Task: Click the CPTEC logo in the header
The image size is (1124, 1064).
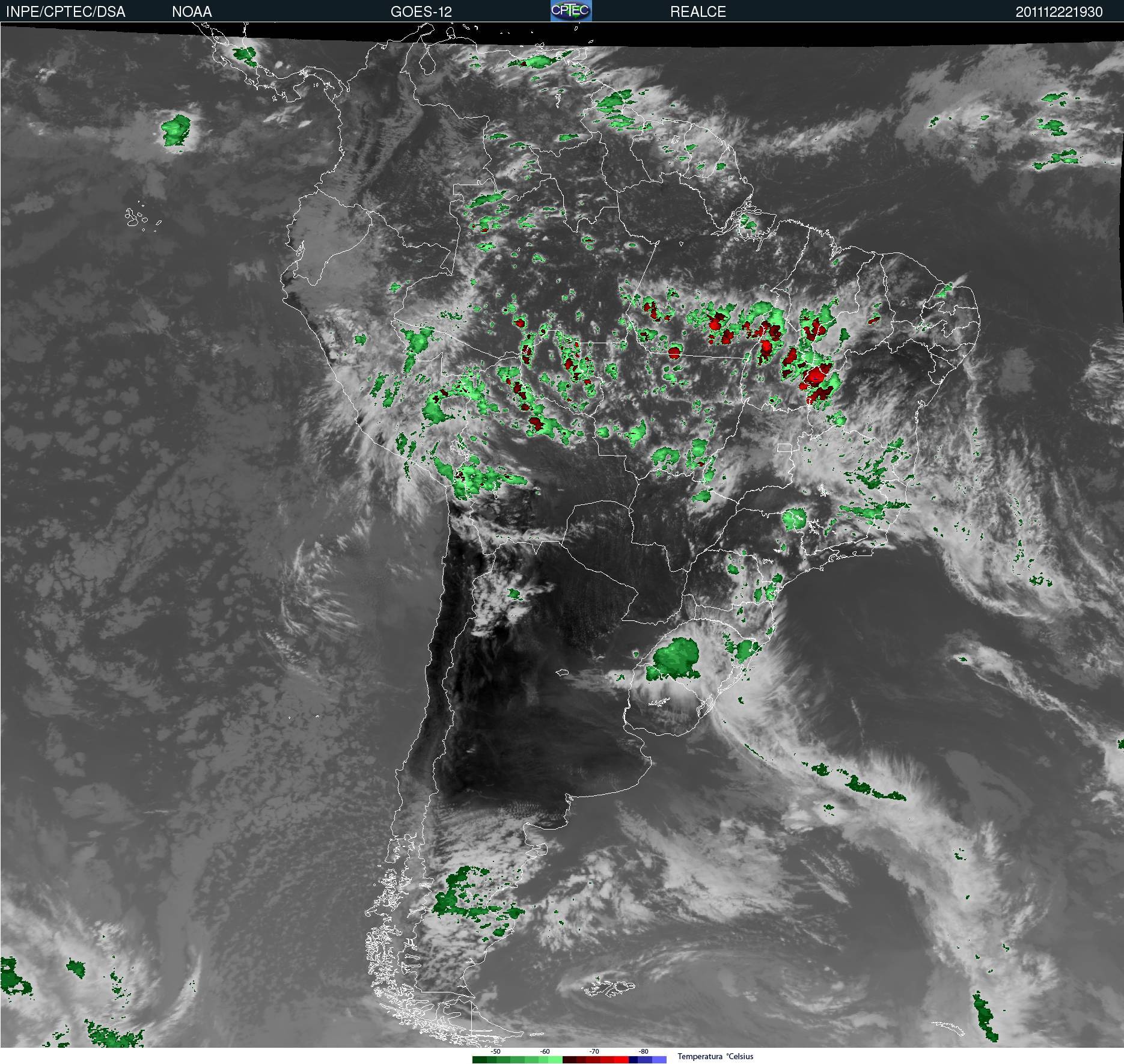Action: tap(571, 11)
